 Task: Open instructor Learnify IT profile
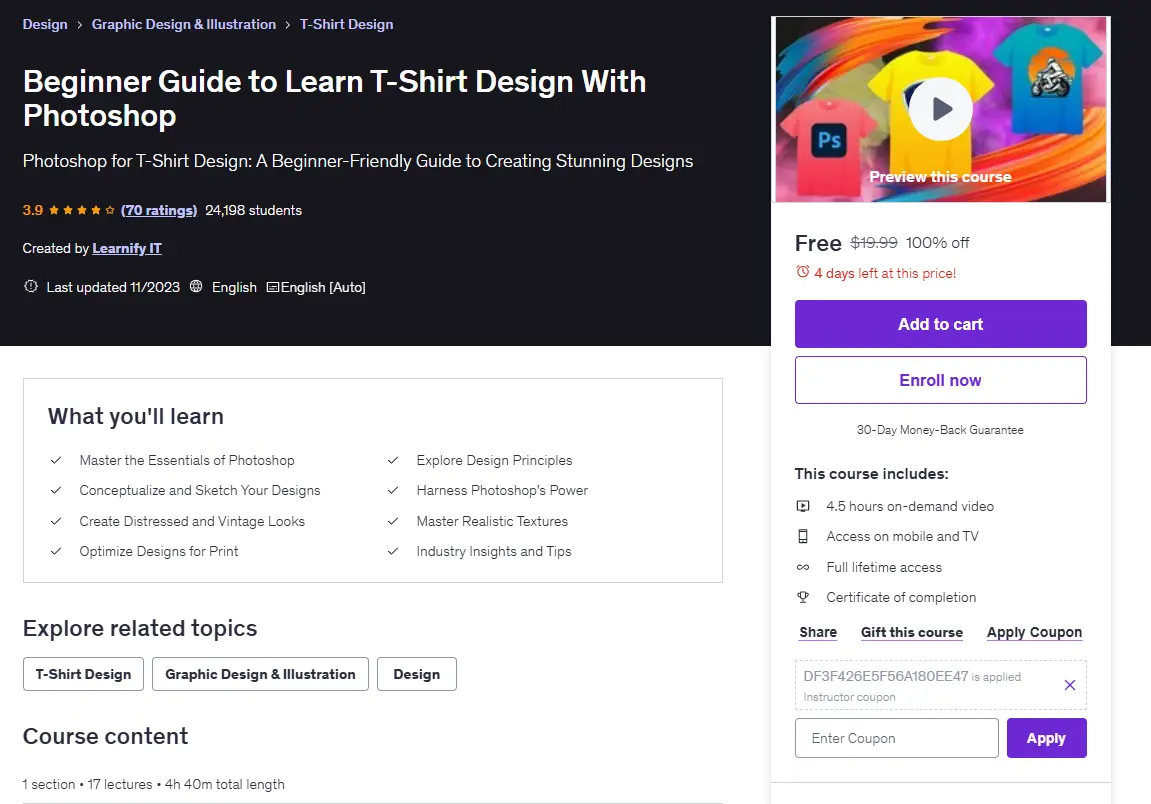click(127, 248)
